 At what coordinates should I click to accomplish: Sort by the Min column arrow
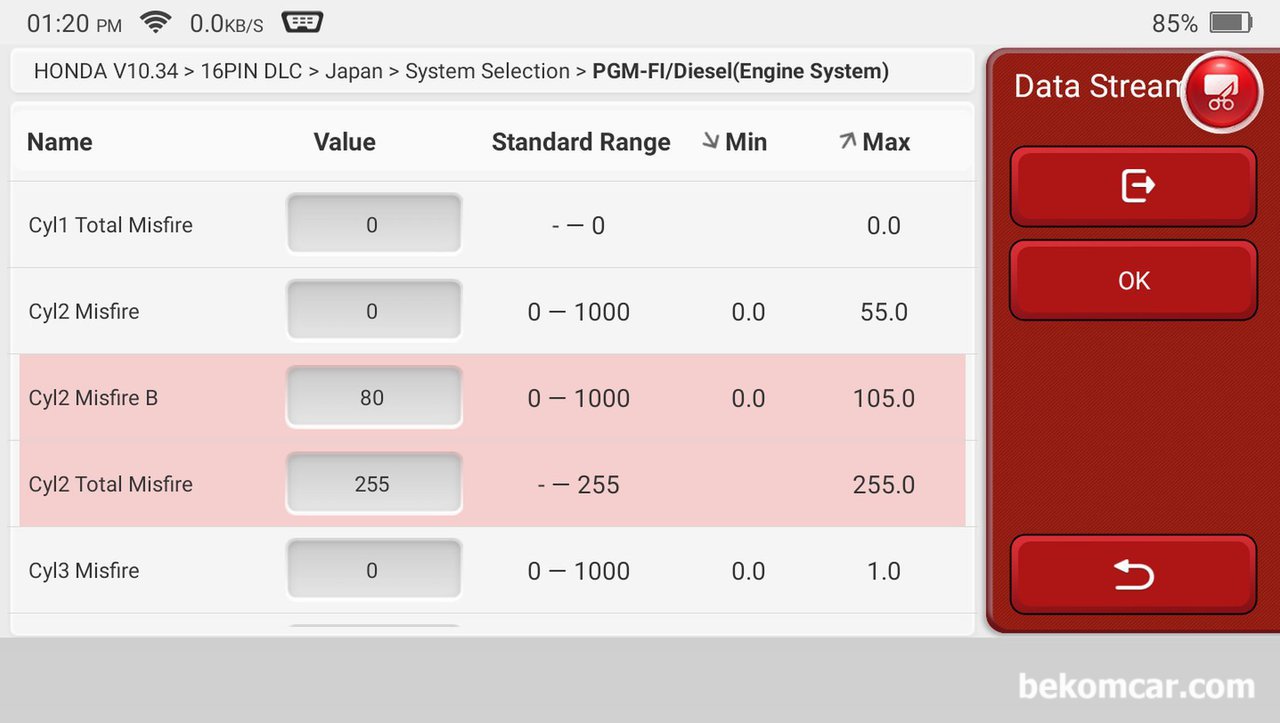[x=711, y=141]
